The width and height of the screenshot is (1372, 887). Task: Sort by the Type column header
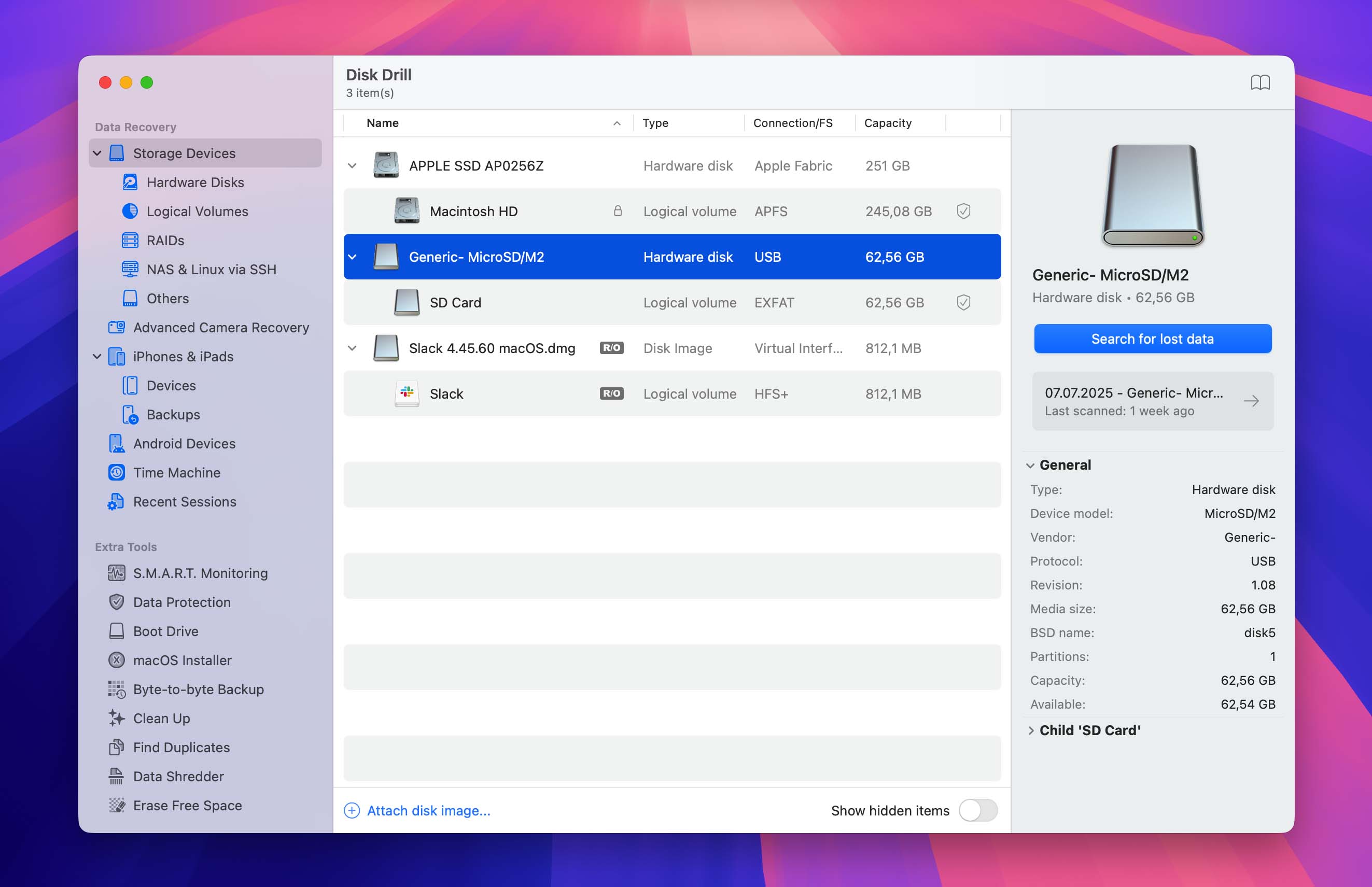689,123
